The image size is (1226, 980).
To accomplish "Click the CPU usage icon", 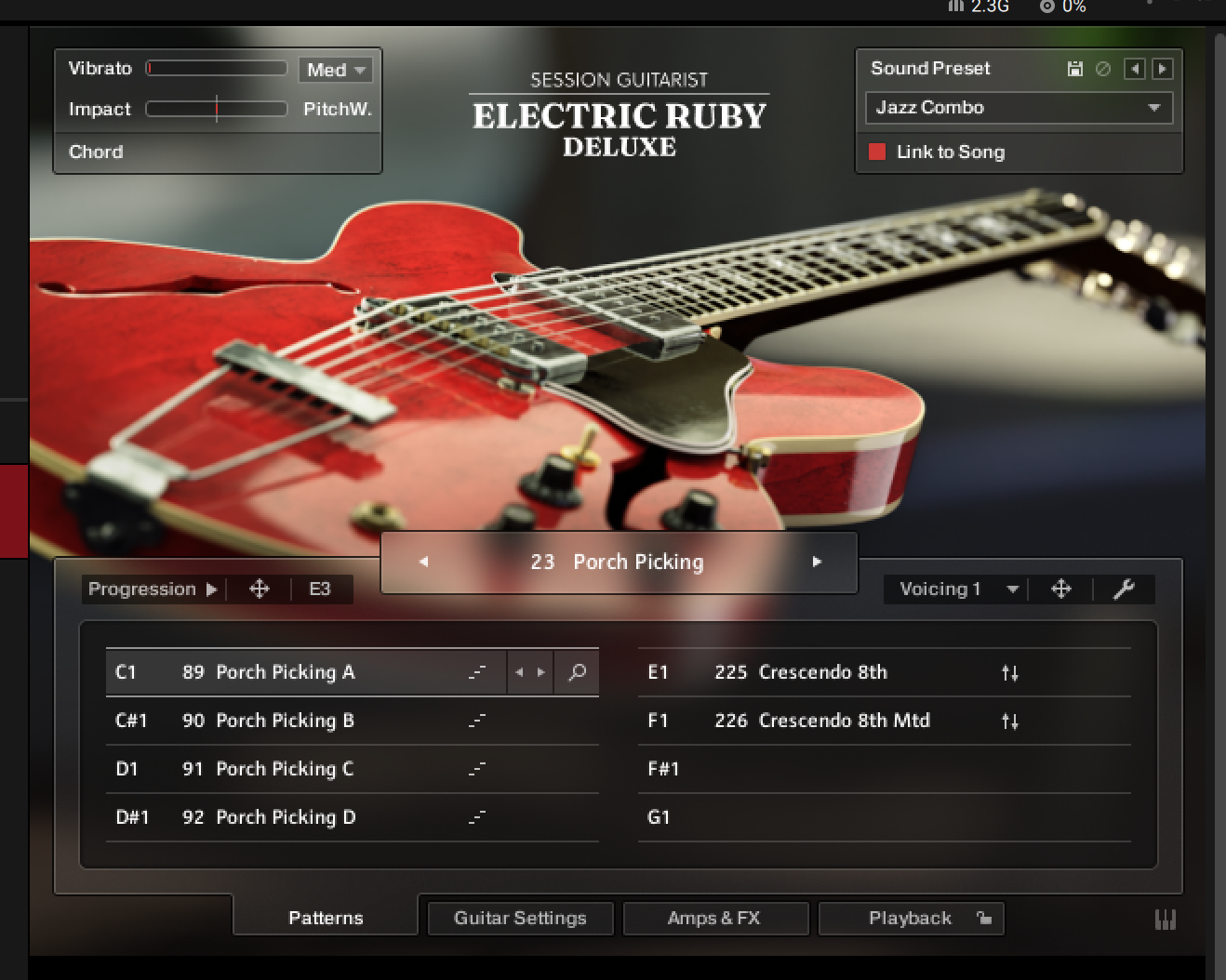I will [x=1047, y=6].
